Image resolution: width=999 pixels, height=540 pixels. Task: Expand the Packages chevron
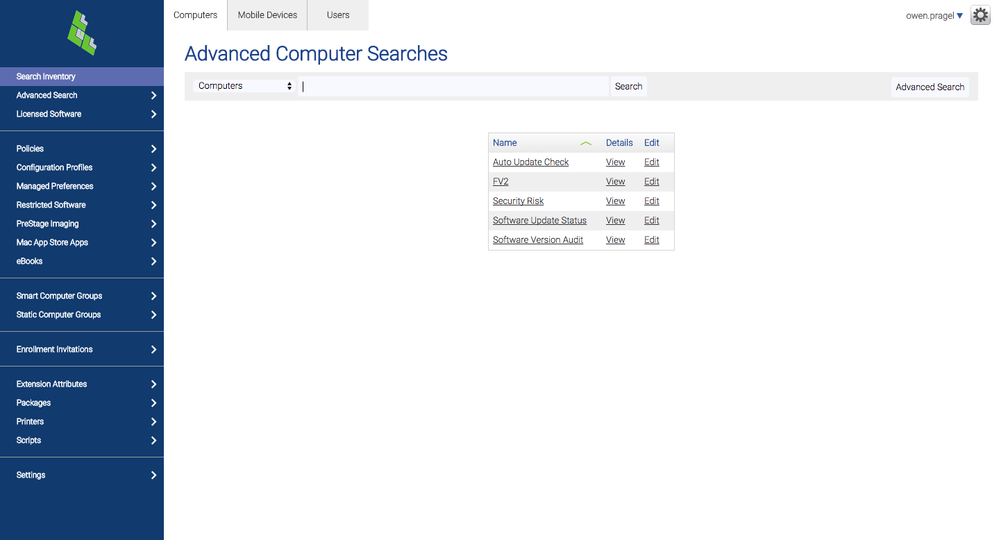coord(154,403)
